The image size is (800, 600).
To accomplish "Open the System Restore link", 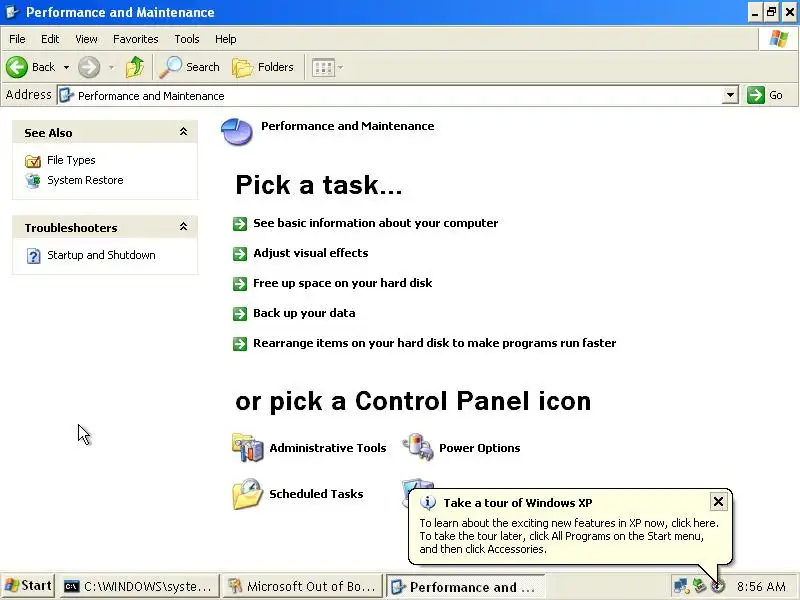I will tap(85, 180).
